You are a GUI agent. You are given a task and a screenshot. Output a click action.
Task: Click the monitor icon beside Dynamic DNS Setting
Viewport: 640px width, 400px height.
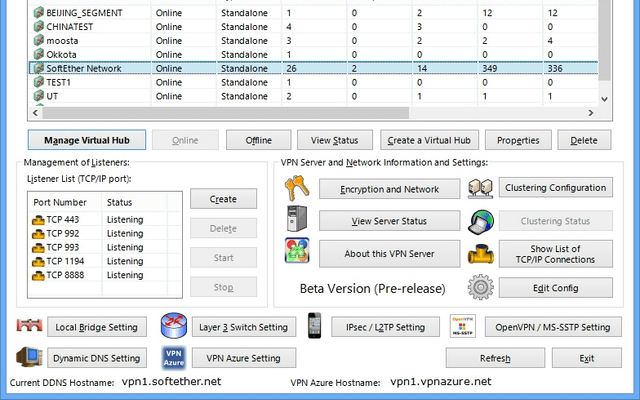tap(29, 357)
